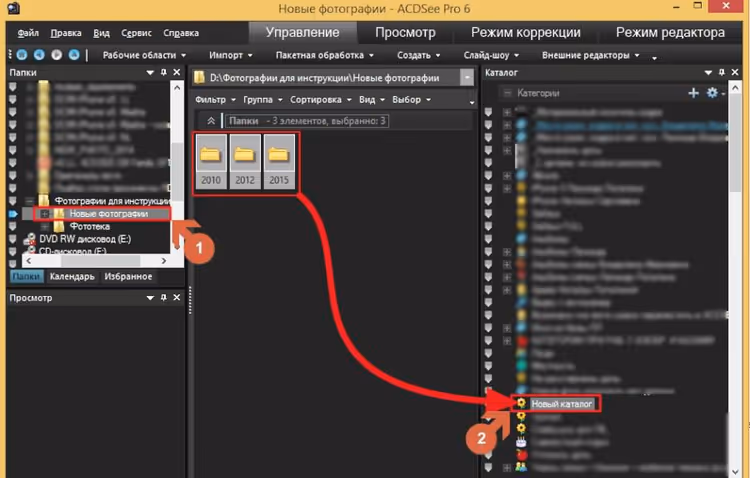The height and width of the screenshot is (478, 750).
Task: Open the Создать dropdown
Action: click(x=419, y=55)
